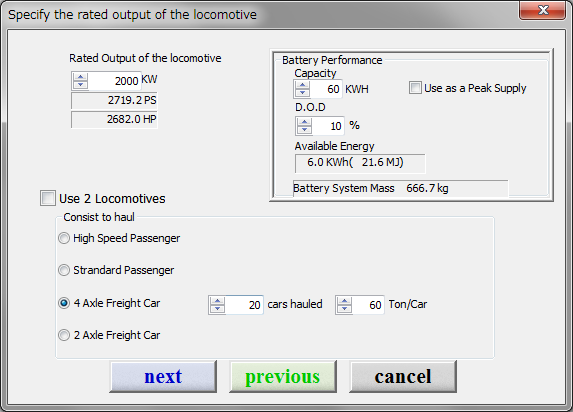Decrease Ton/Car value down arrow
This screenshot has height=412, width=573.
[344, 309]
